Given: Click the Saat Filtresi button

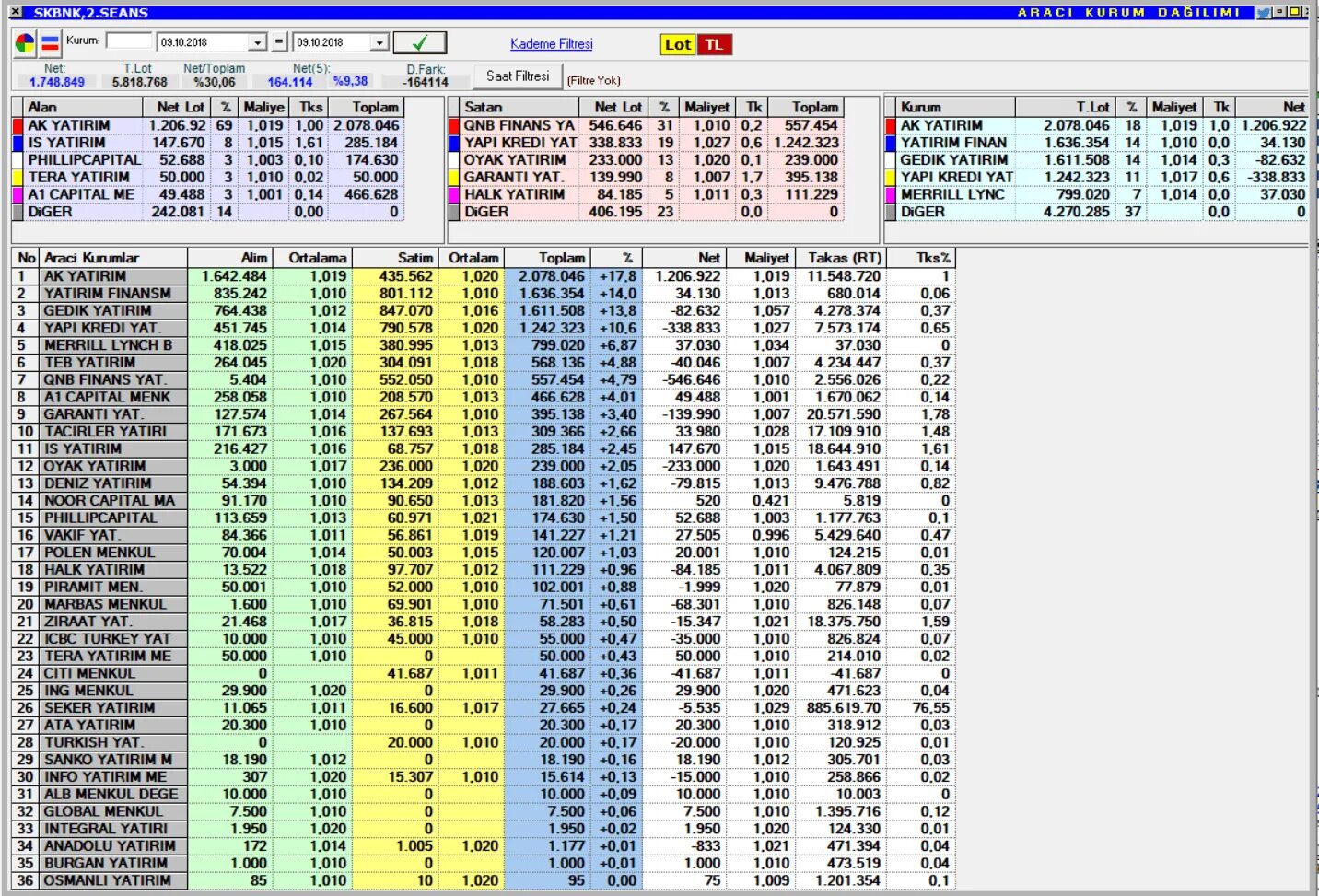Looking at the screenshot, I should 518,76.
